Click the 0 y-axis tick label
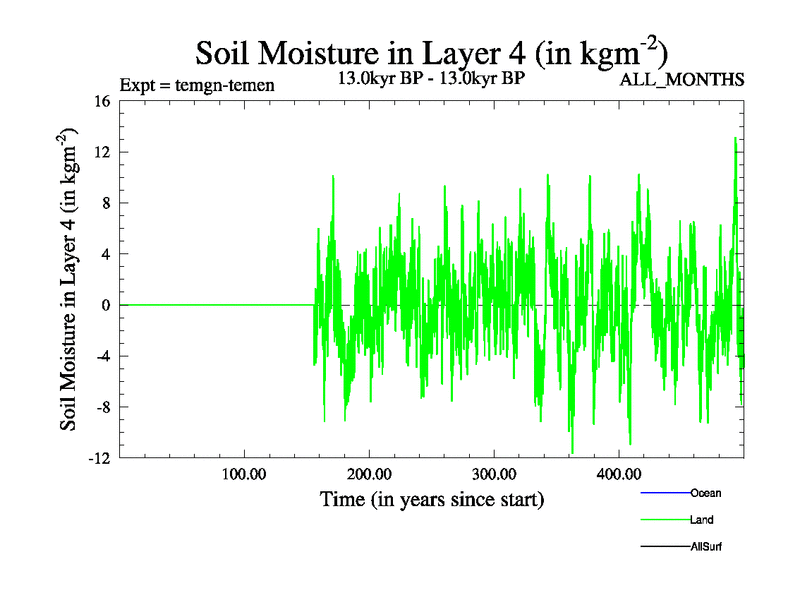This screenshot has height=600, width=800. click(x=106, y=305)
